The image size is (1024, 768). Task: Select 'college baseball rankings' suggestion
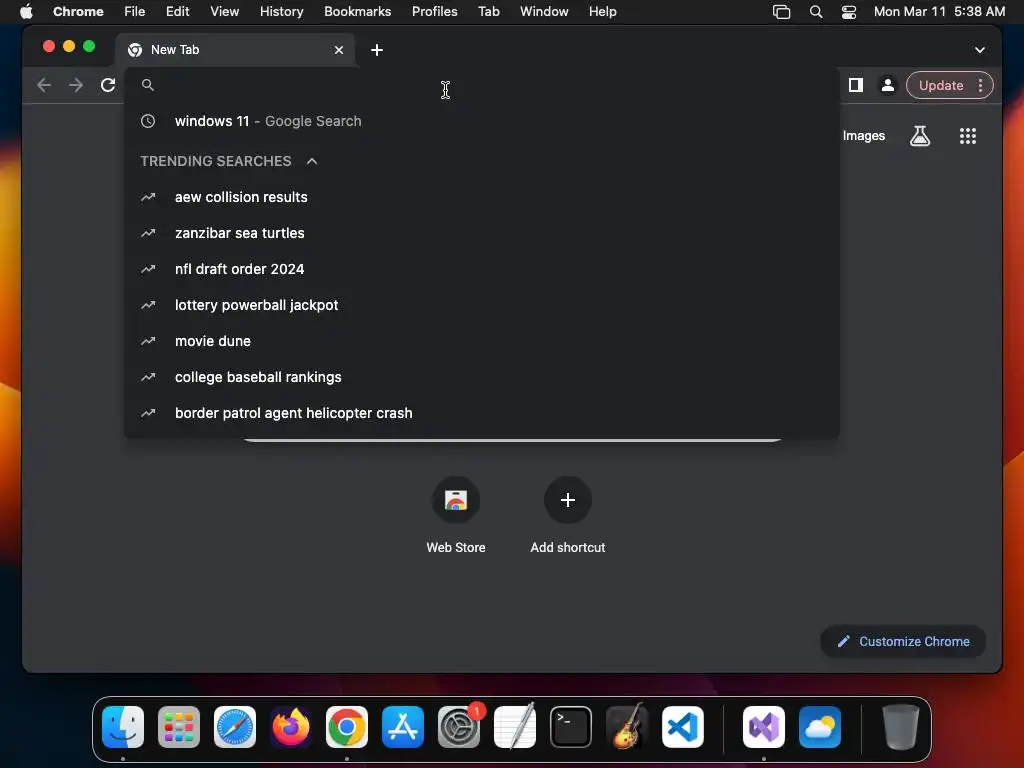coord(481,377)
